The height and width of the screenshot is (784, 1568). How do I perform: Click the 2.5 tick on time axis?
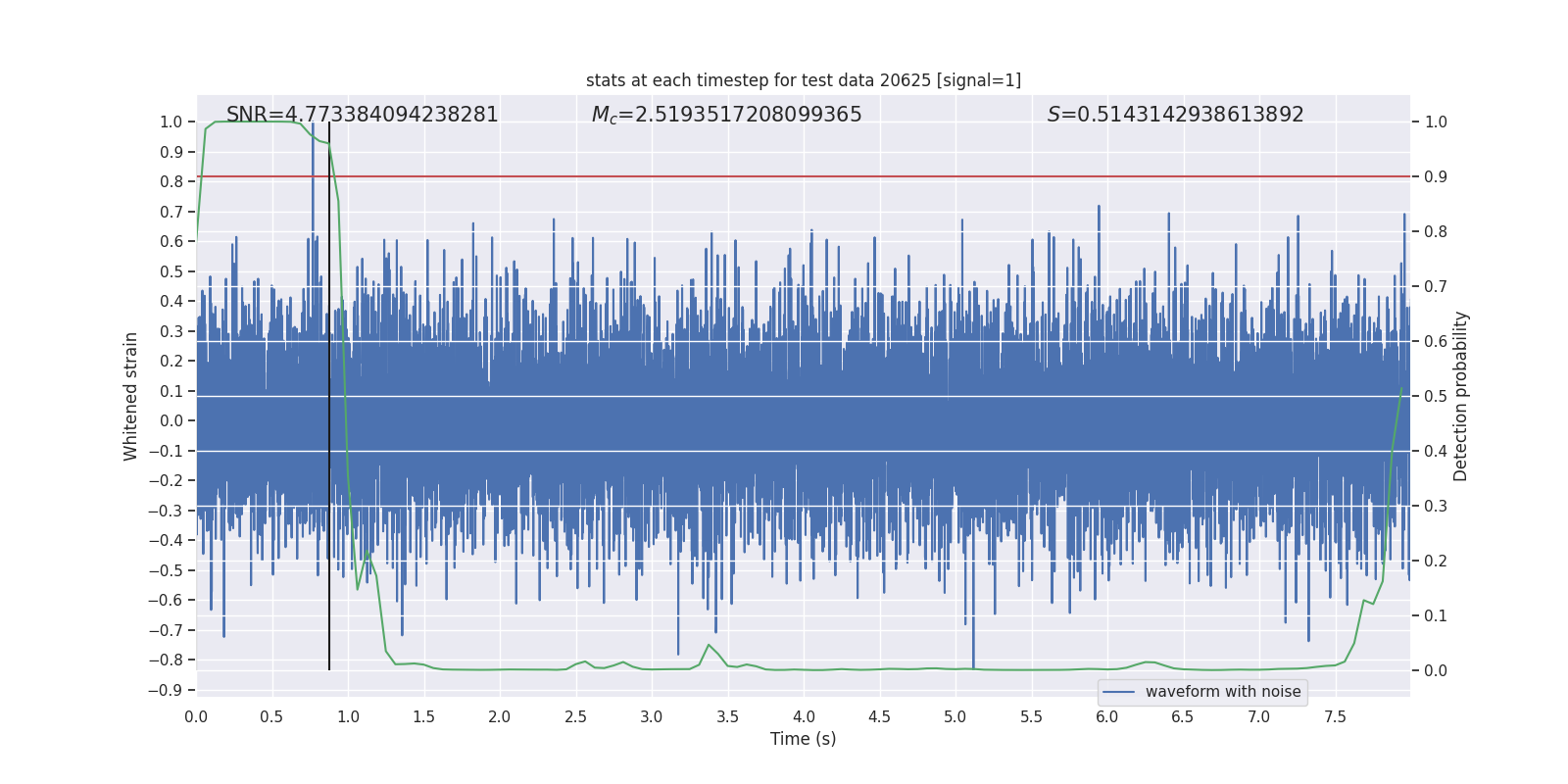click(575, 716)
